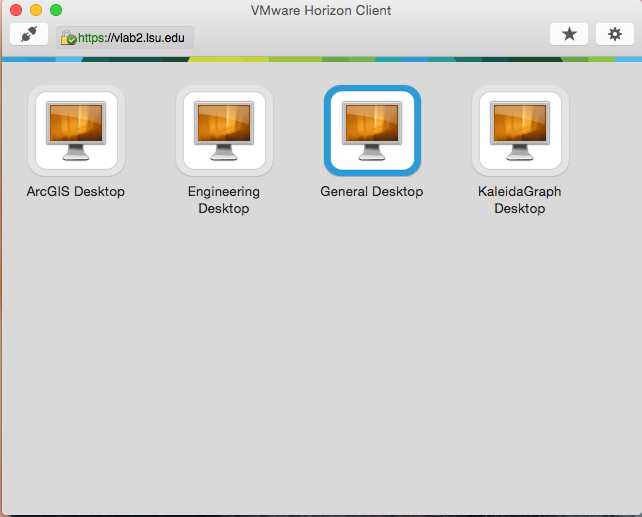Click the General Desktop label

tap(372, 192)
